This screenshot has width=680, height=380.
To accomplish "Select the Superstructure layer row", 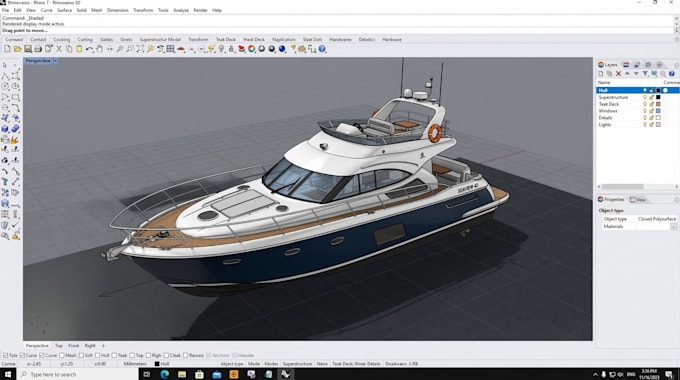I will [638, 97].
